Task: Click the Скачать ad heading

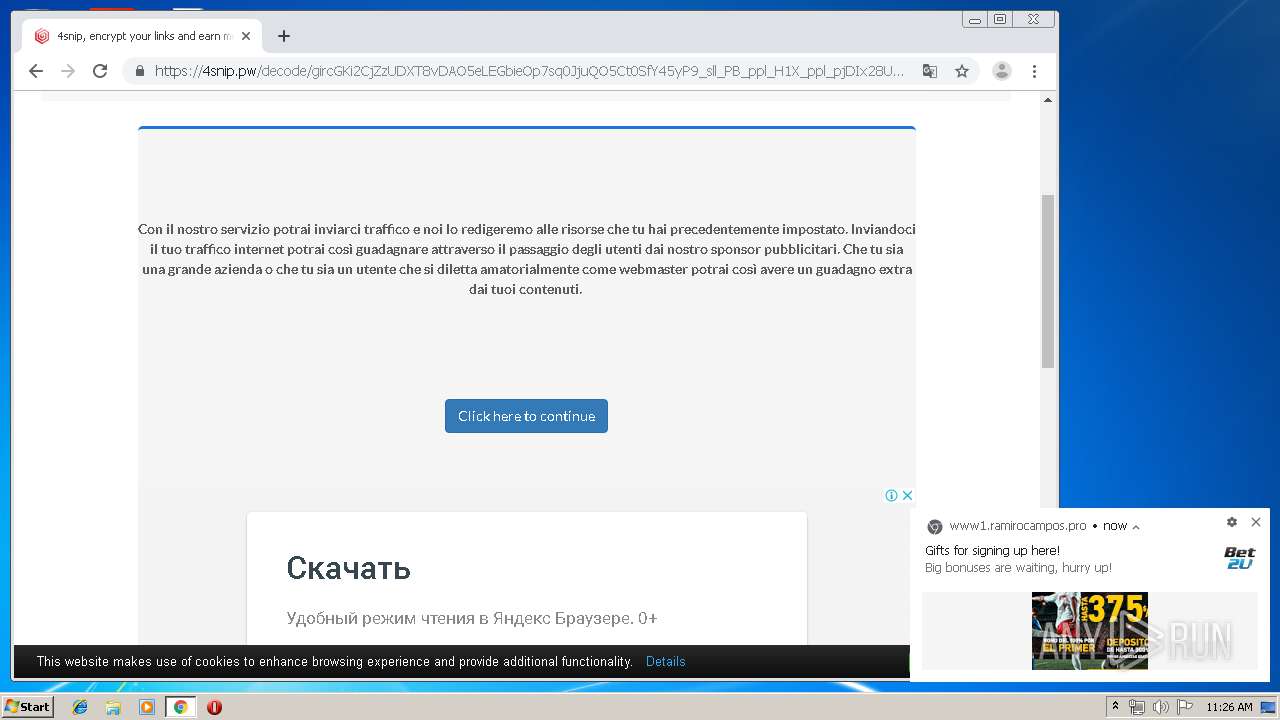Action: 348,568
